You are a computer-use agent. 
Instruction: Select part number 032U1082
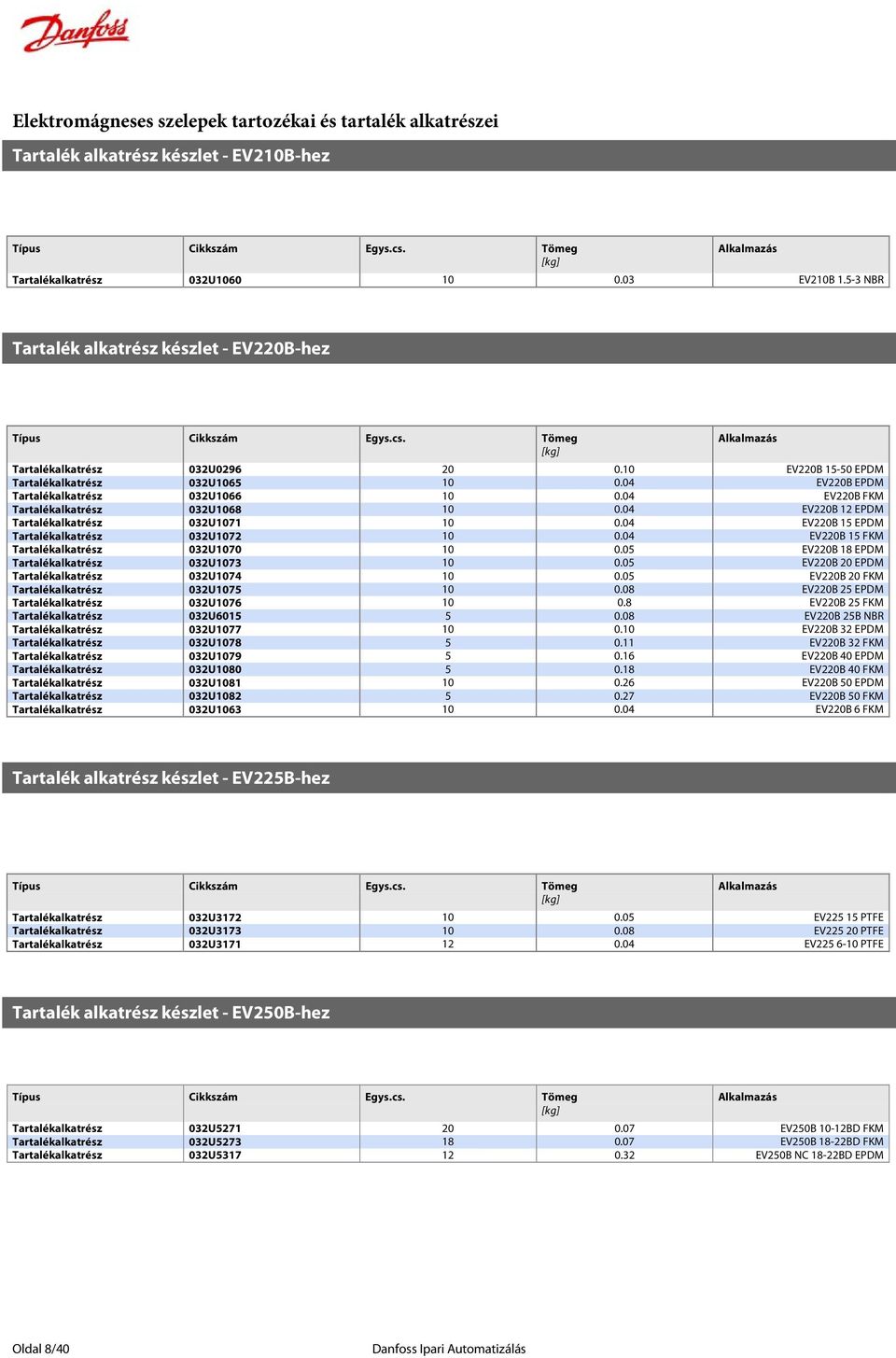215,696
